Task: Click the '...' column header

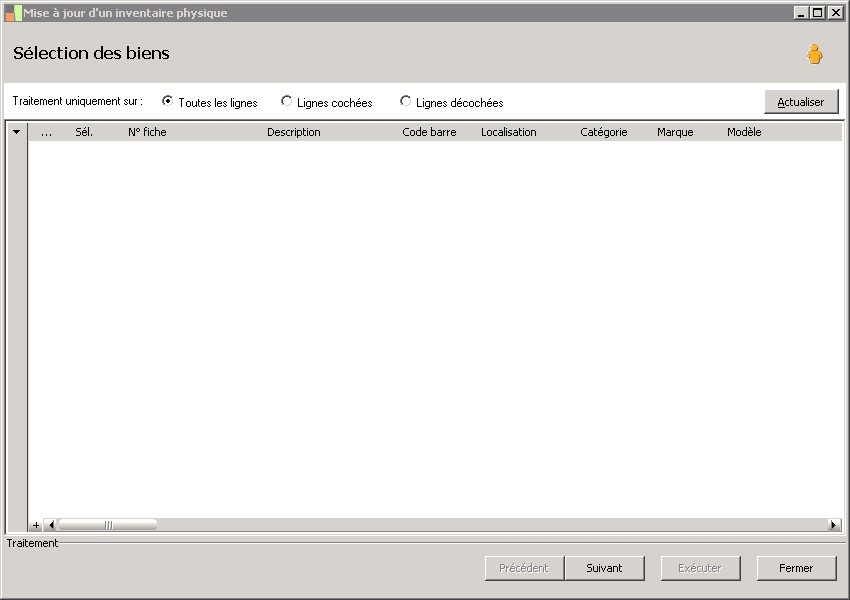Action: coord(47,132)
